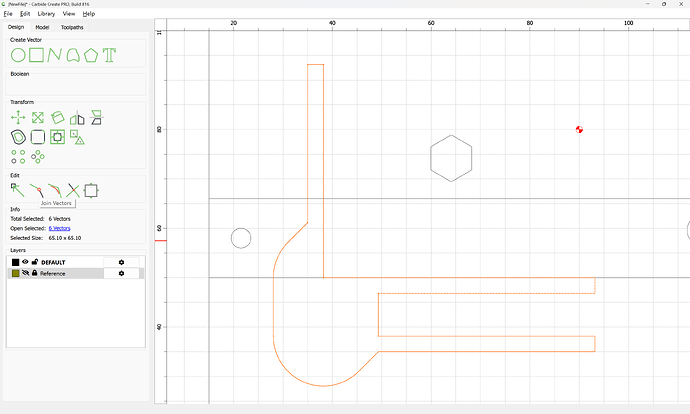Click the Join Vectors tool
This screenshot has height=414, width=690.
[37, 191]
